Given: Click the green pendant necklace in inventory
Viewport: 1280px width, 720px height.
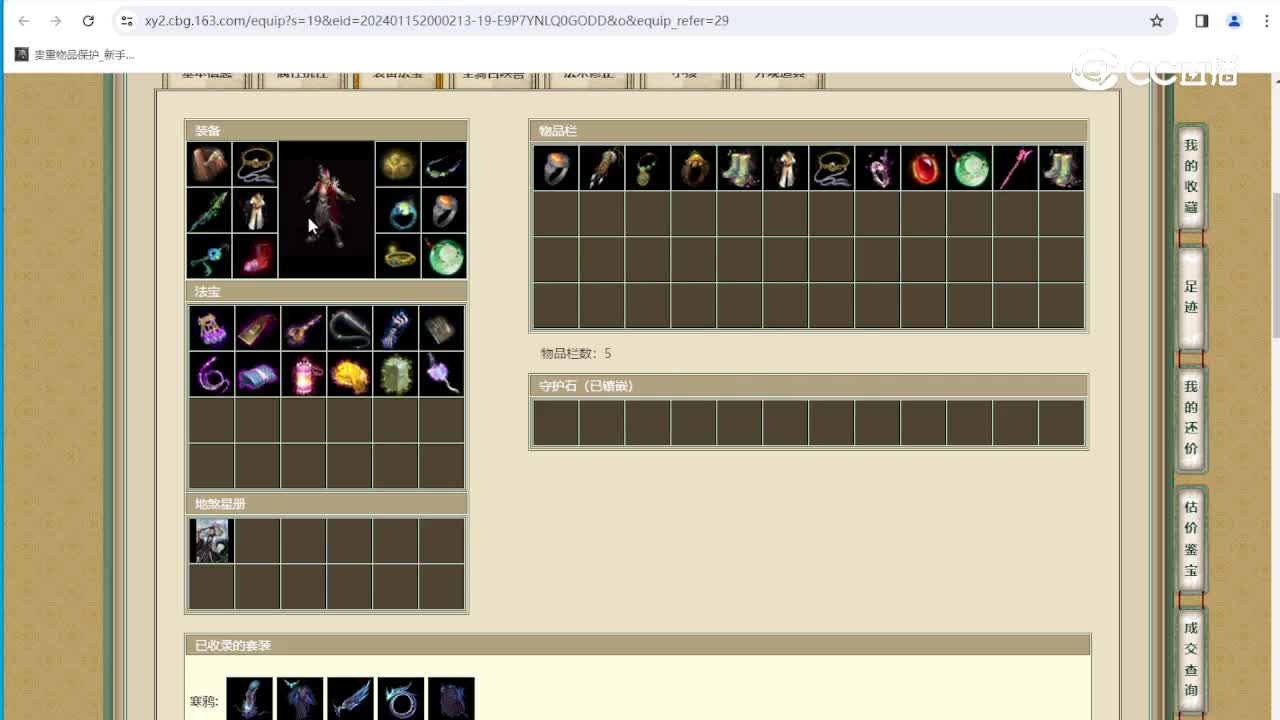Looking at the screenshot, I should (x=647, y=168).
